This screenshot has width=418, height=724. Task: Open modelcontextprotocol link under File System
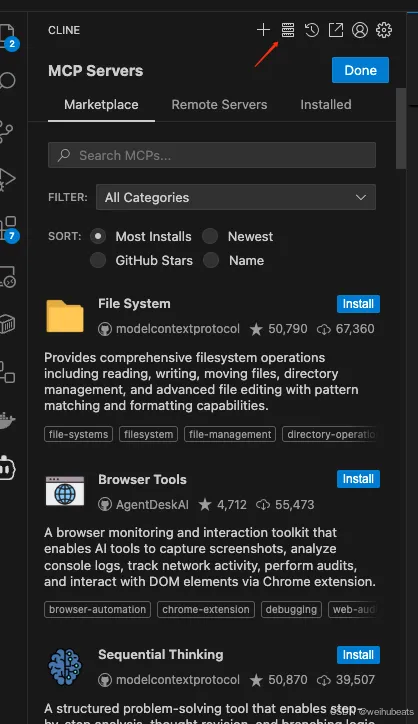(x=178, y=329)
